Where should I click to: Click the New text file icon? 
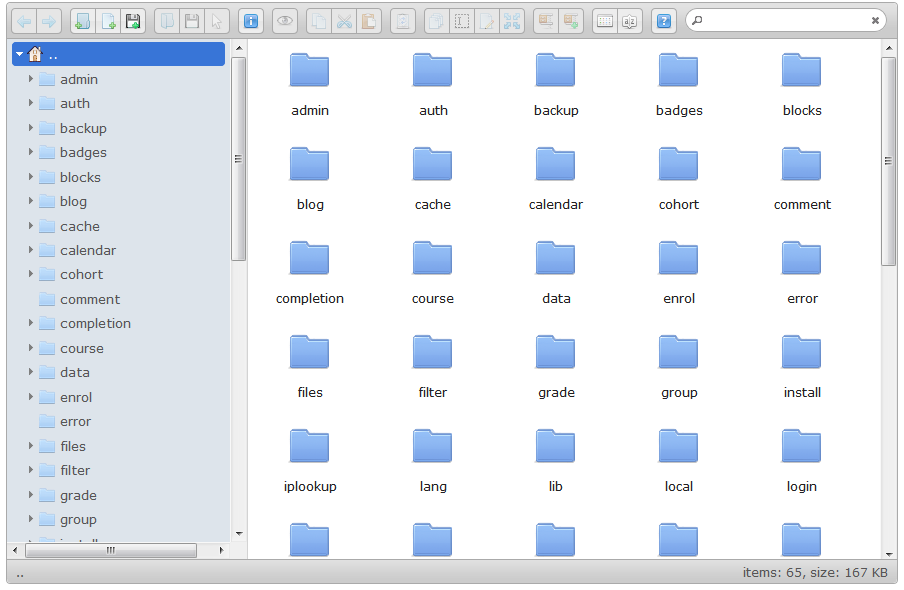pos(108,21)
